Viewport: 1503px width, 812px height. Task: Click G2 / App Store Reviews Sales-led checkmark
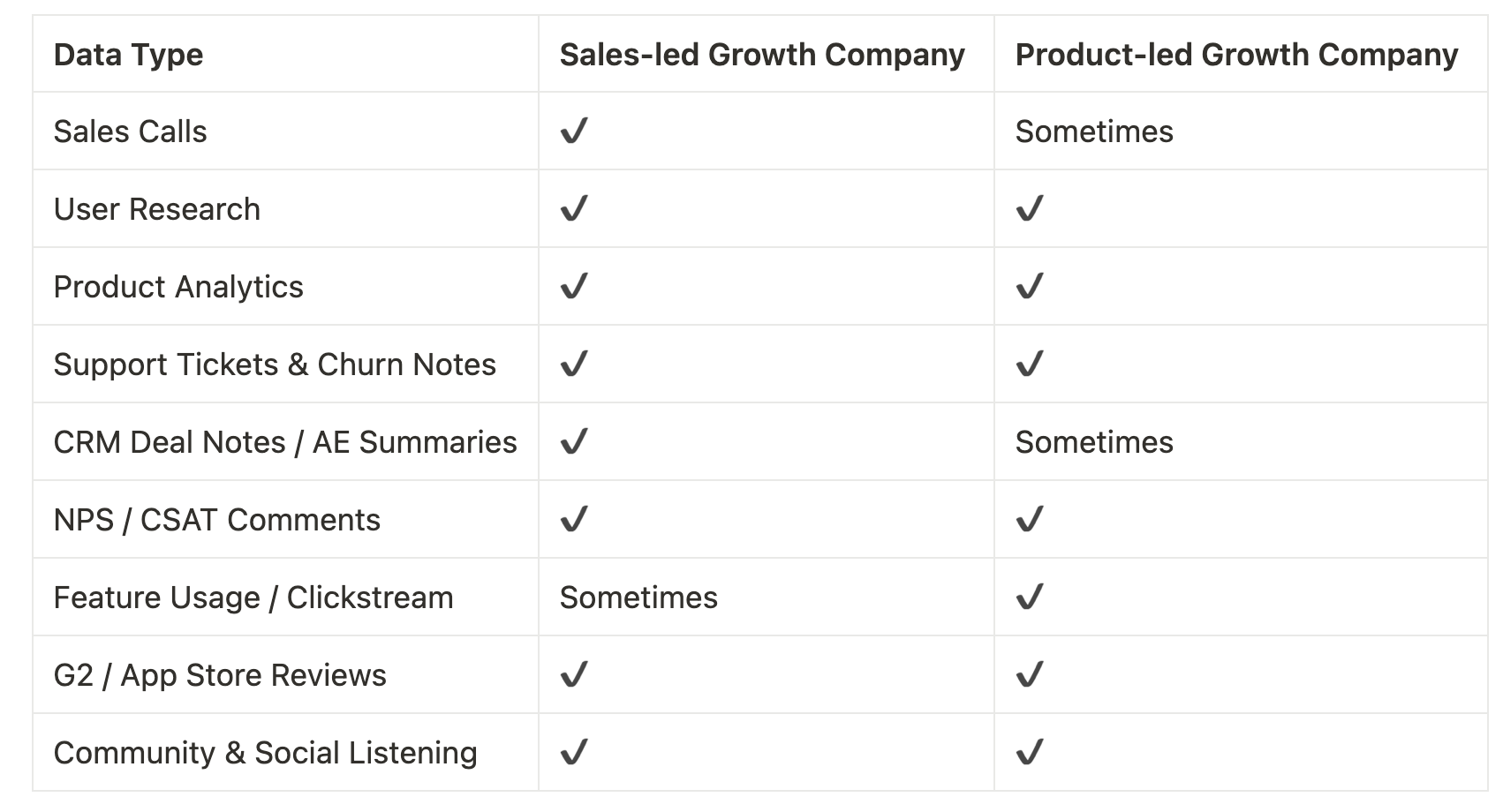click(x=574, y=675)
